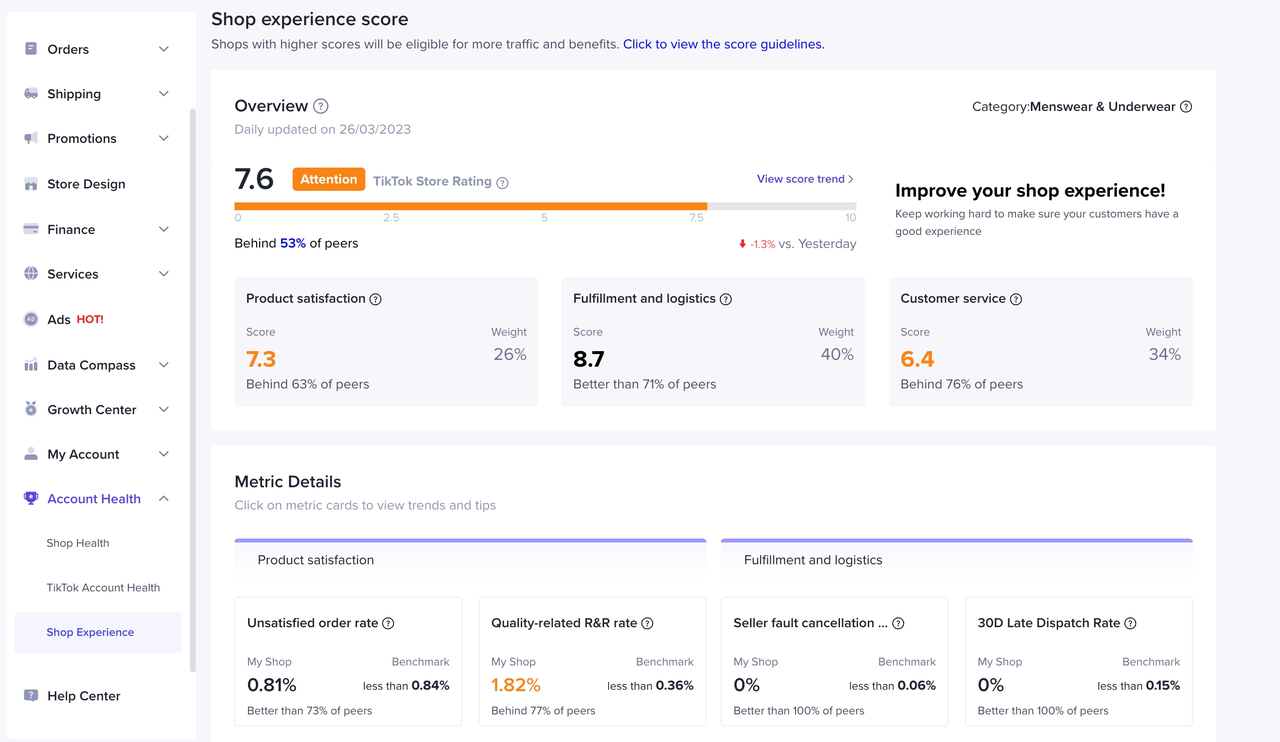Select TikTok Account Health menu item
This screenshot has width=1280, height=742.
coord(103,588)
